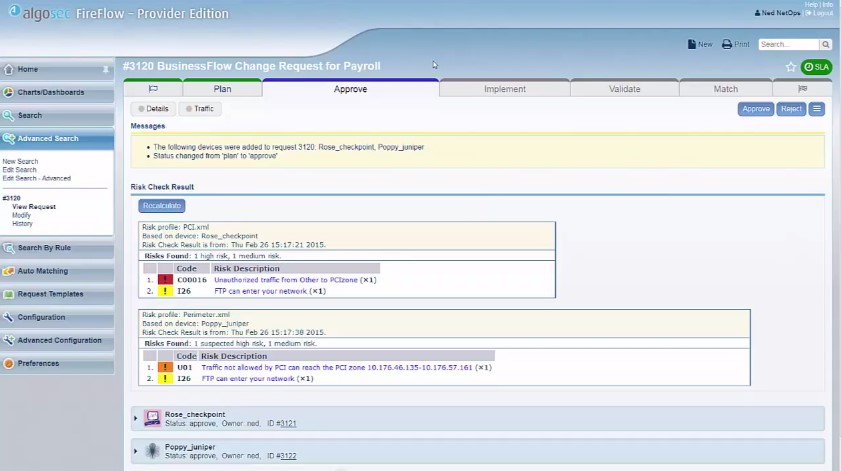841x471 pixels.
Task: Open Traffic not allowed by PCI link
Action: (337, 367)
